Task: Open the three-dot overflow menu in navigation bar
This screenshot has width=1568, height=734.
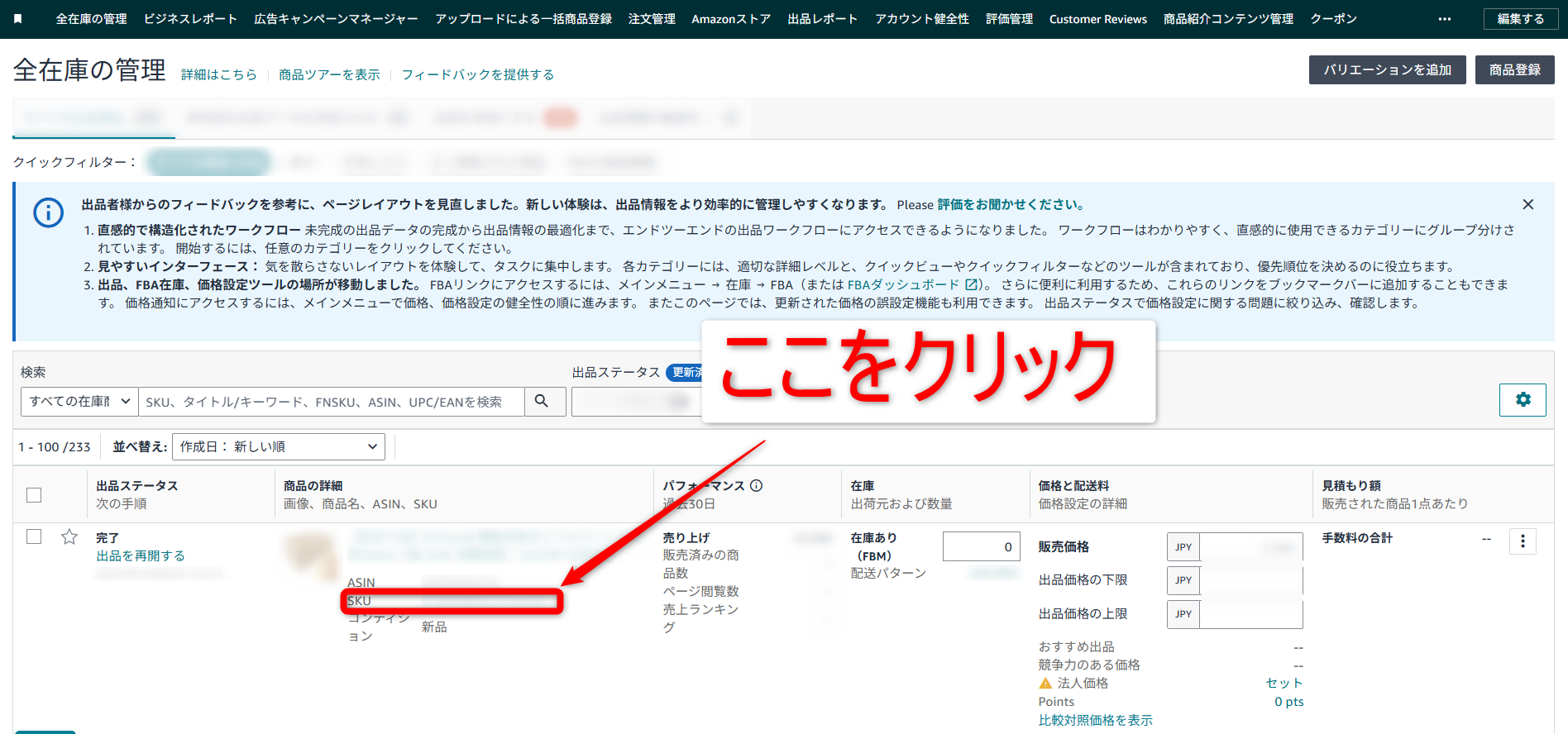Action: pyautogui.click(x=1444, y=19)
